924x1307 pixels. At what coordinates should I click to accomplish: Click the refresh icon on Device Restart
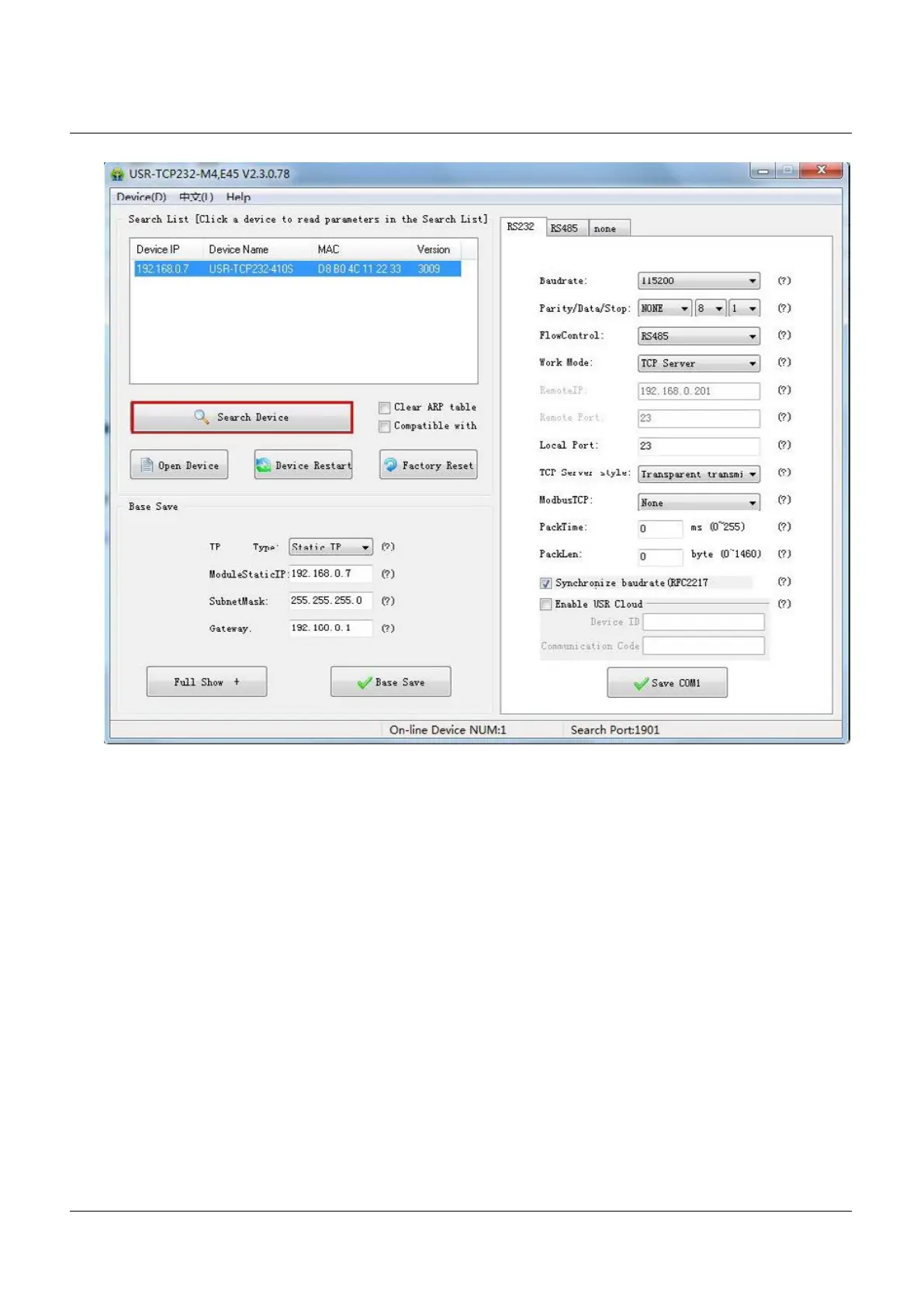264,465
